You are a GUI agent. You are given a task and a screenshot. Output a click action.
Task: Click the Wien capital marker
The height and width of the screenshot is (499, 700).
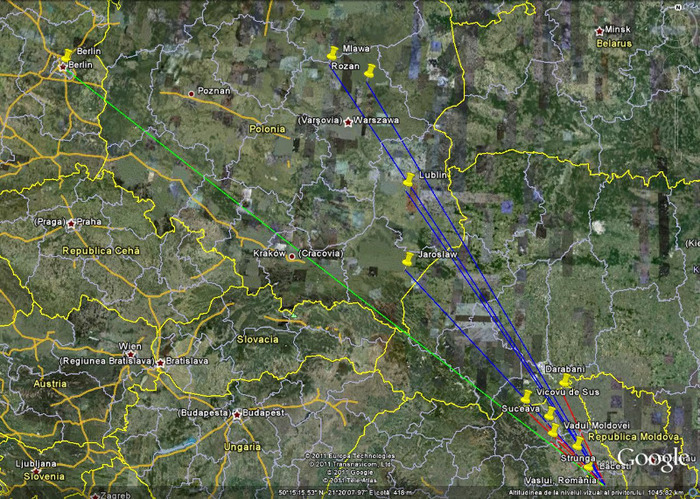click(x=131, y=354)
